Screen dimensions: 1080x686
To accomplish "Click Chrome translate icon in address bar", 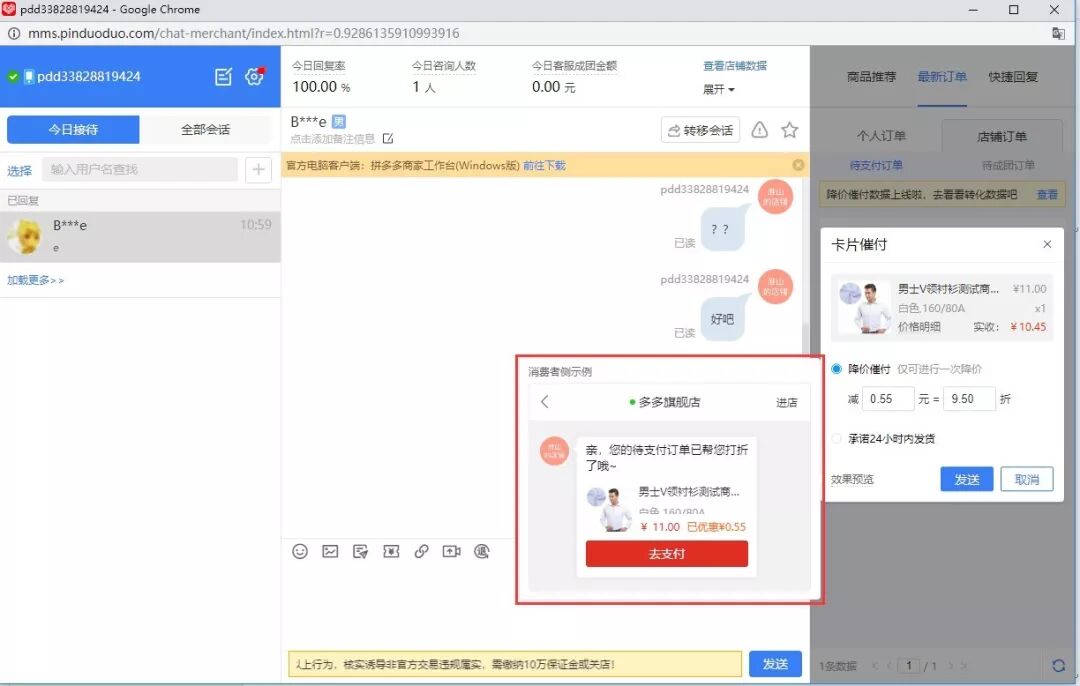I will (x=1058, y=33).
